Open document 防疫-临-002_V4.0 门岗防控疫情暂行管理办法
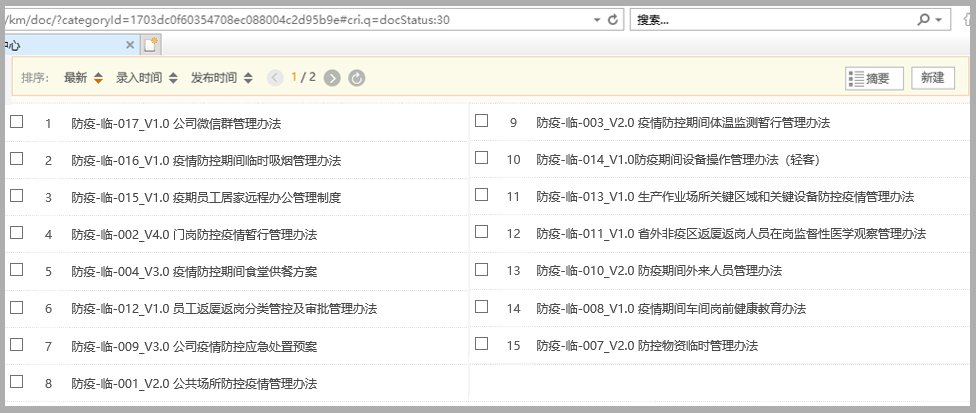 click(194, 234)
